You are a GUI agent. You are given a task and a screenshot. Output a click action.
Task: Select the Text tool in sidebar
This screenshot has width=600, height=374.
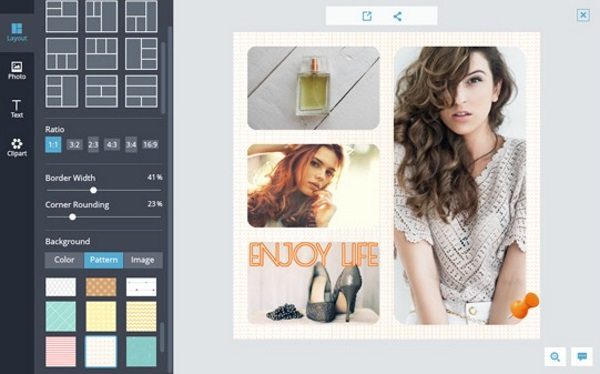click(x=17, y=109)
